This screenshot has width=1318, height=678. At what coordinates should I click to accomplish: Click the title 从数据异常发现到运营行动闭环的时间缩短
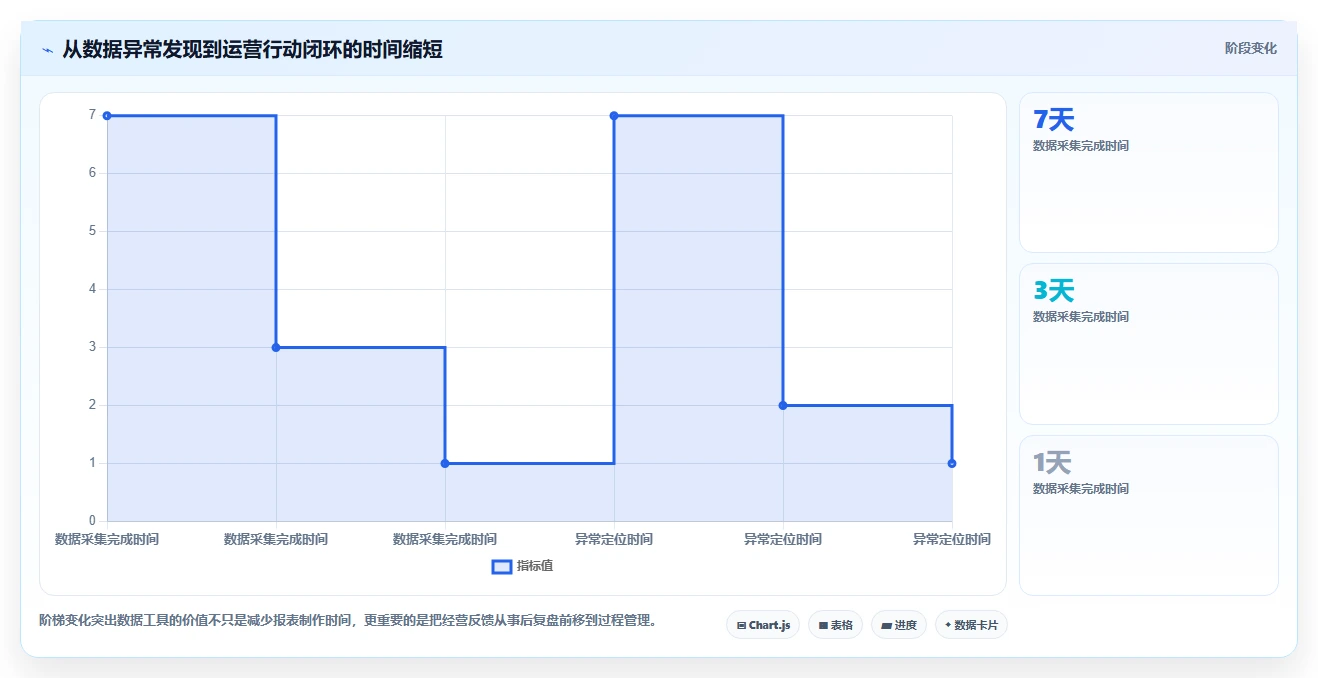[252, 49]
